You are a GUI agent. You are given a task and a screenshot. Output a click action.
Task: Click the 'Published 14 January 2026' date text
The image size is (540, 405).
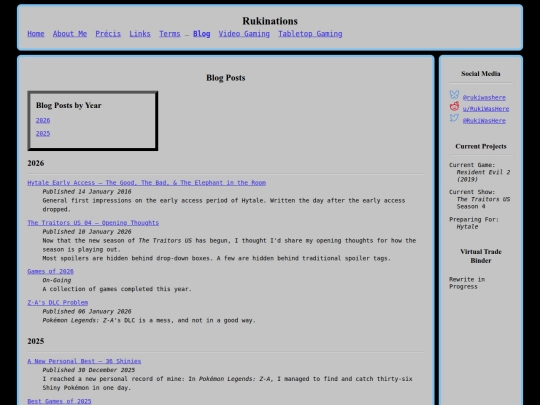(87, 191)
